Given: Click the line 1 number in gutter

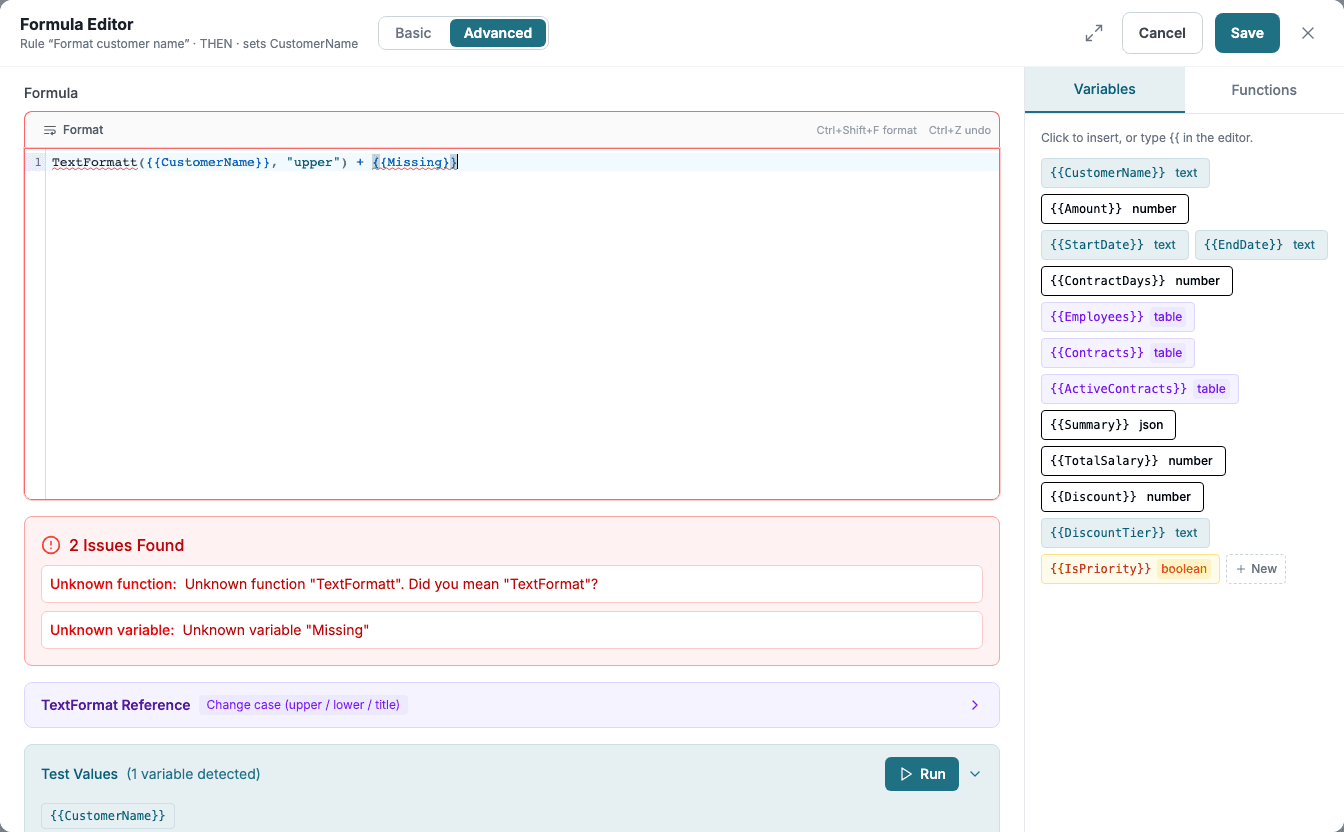Looking at the screenshot, I should tap(38, 162).
